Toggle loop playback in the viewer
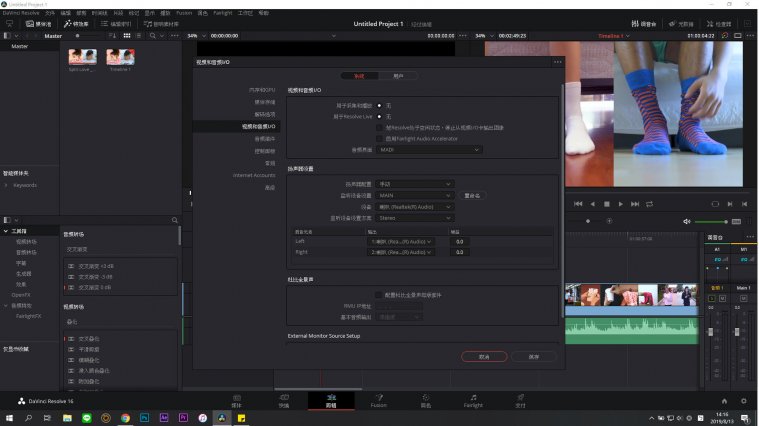 click(650, 204)
